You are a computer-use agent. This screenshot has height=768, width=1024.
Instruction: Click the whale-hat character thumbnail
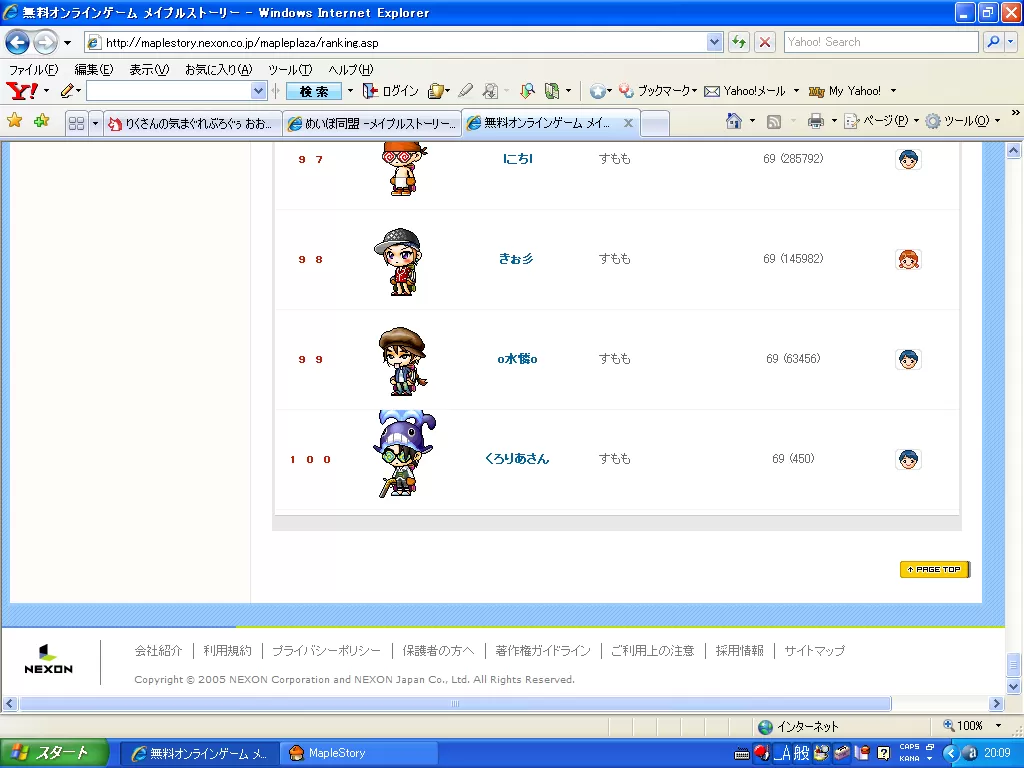(x=404, y=454)
